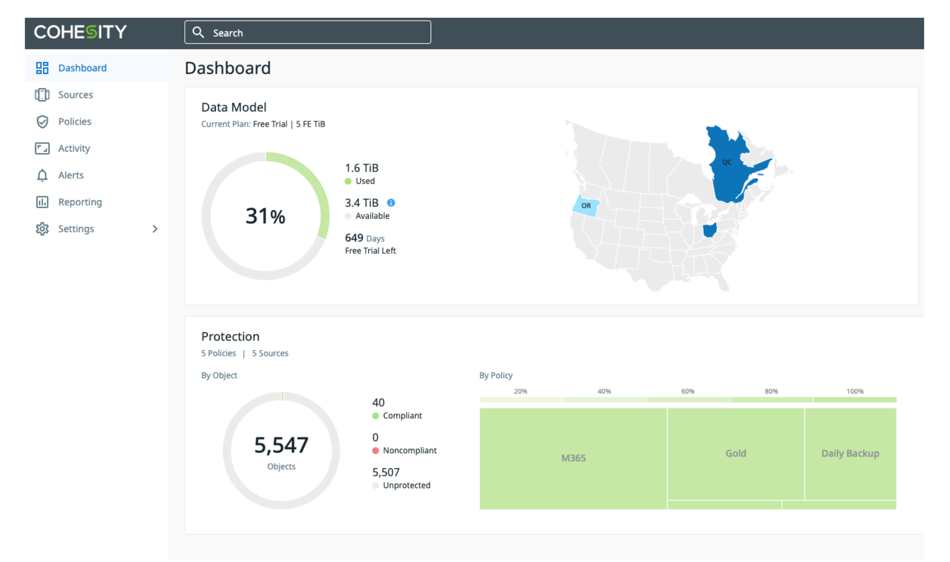Click the search magnifier icon

(x=198, y=32)
